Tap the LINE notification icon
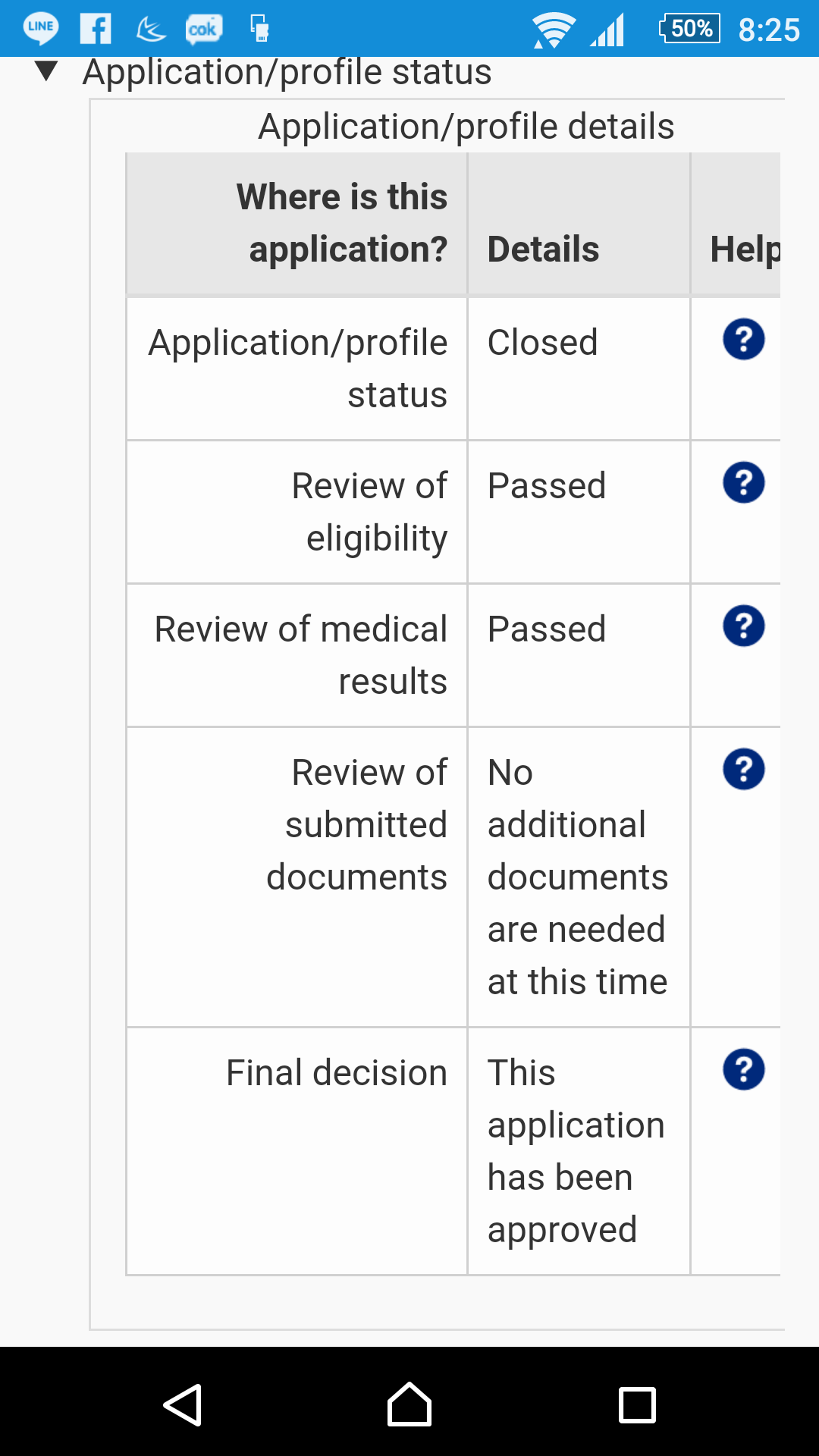This screenshot has width=819, height=1456. tap(40, 29)
